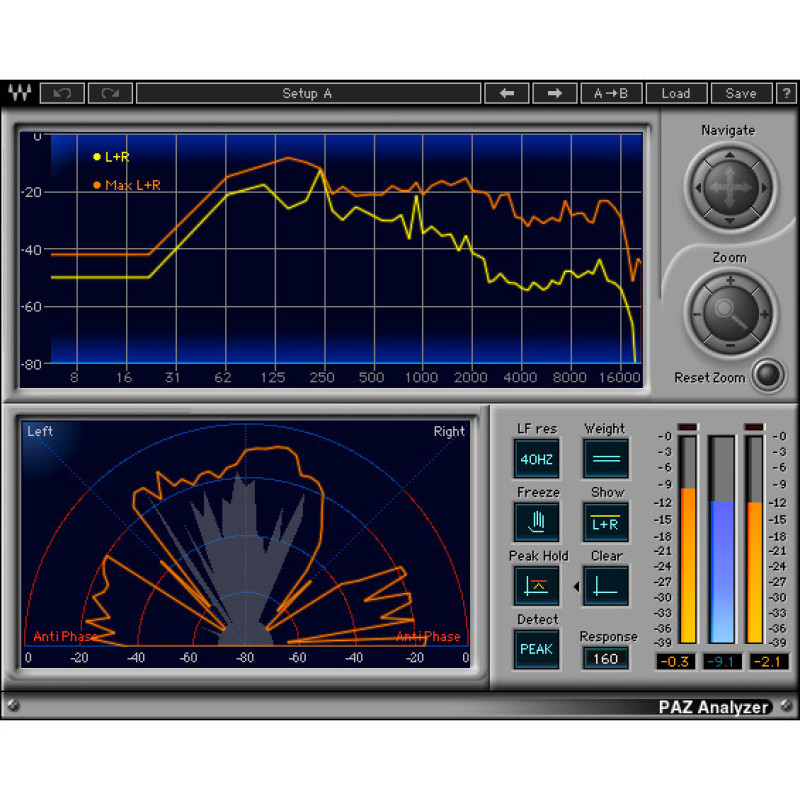
Task: Toggle the Freeze hand button
Action: [x=536, y=521]
